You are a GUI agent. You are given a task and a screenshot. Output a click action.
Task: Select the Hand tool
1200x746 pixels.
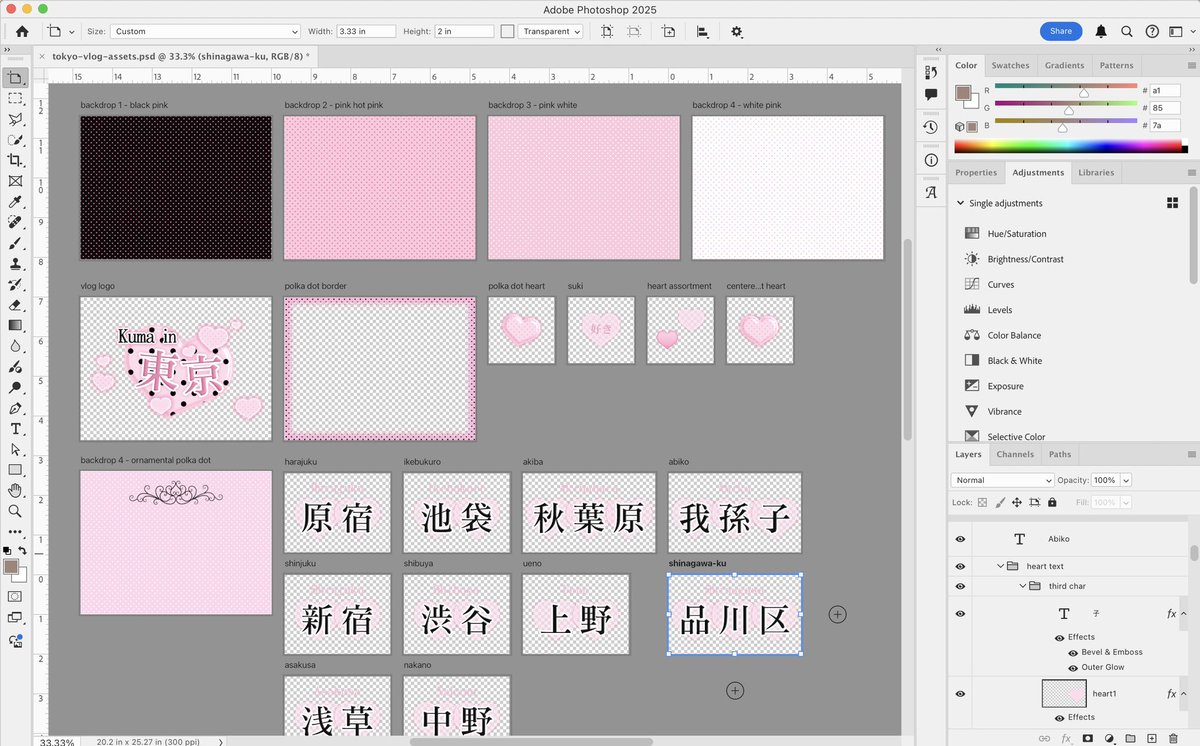[x=15, y=491]
